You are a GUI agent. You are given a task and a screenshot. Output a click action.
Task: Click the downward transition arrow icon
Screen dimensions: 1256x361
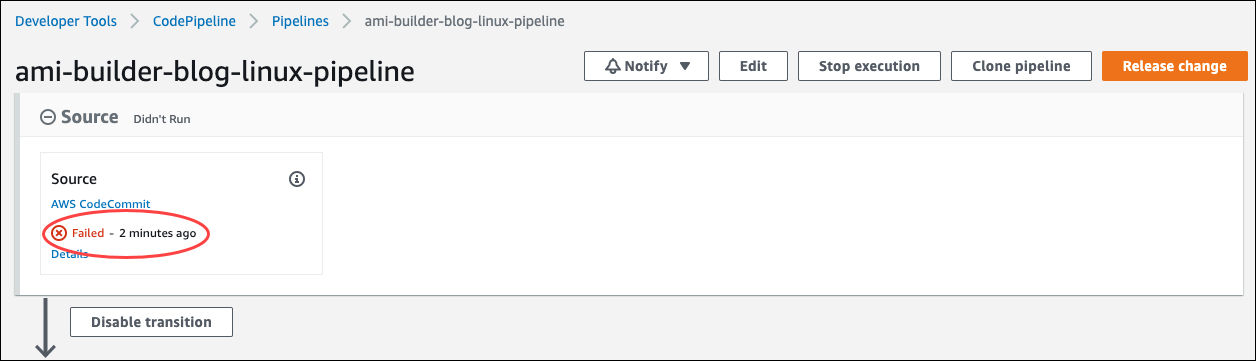[x=45, y=328]
